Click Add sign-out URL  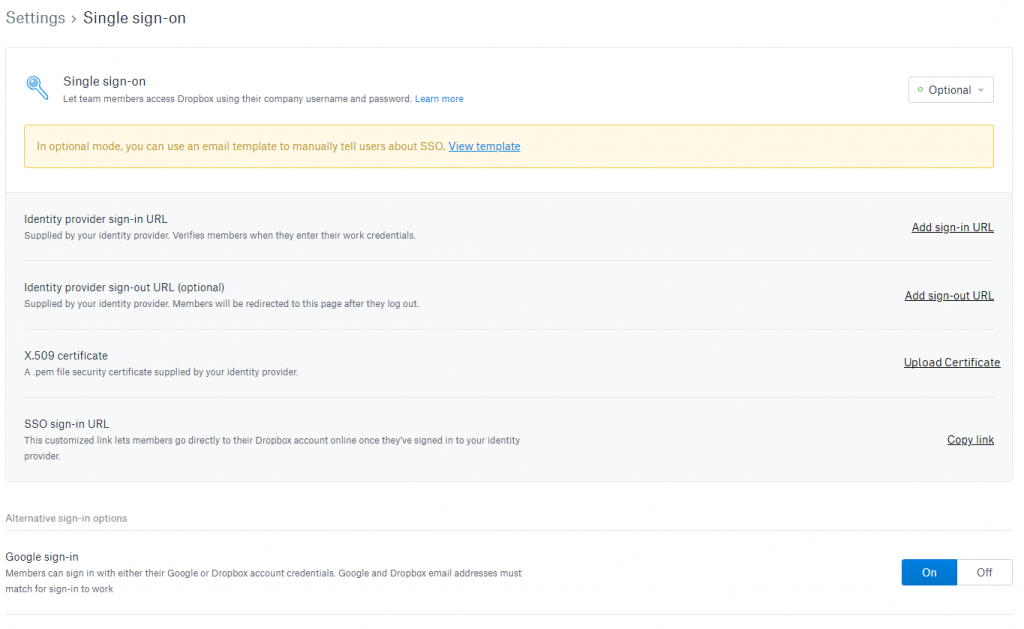[949, 296]
